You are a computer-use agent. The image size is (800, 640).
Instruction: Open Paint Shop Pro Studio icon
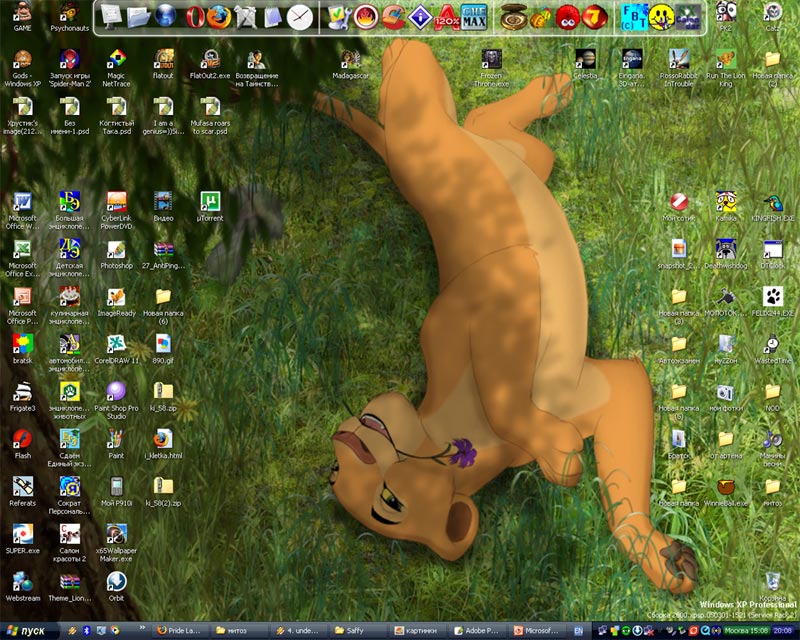[x=116, y=391]
